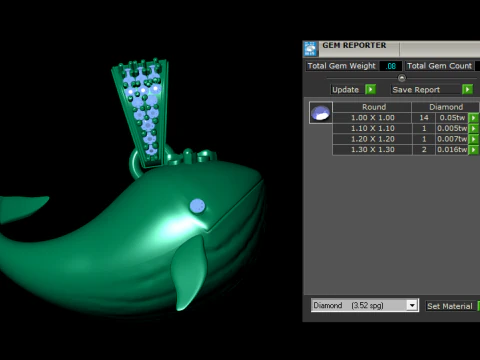Click the 0.016tw weight cell

point(452,150)
